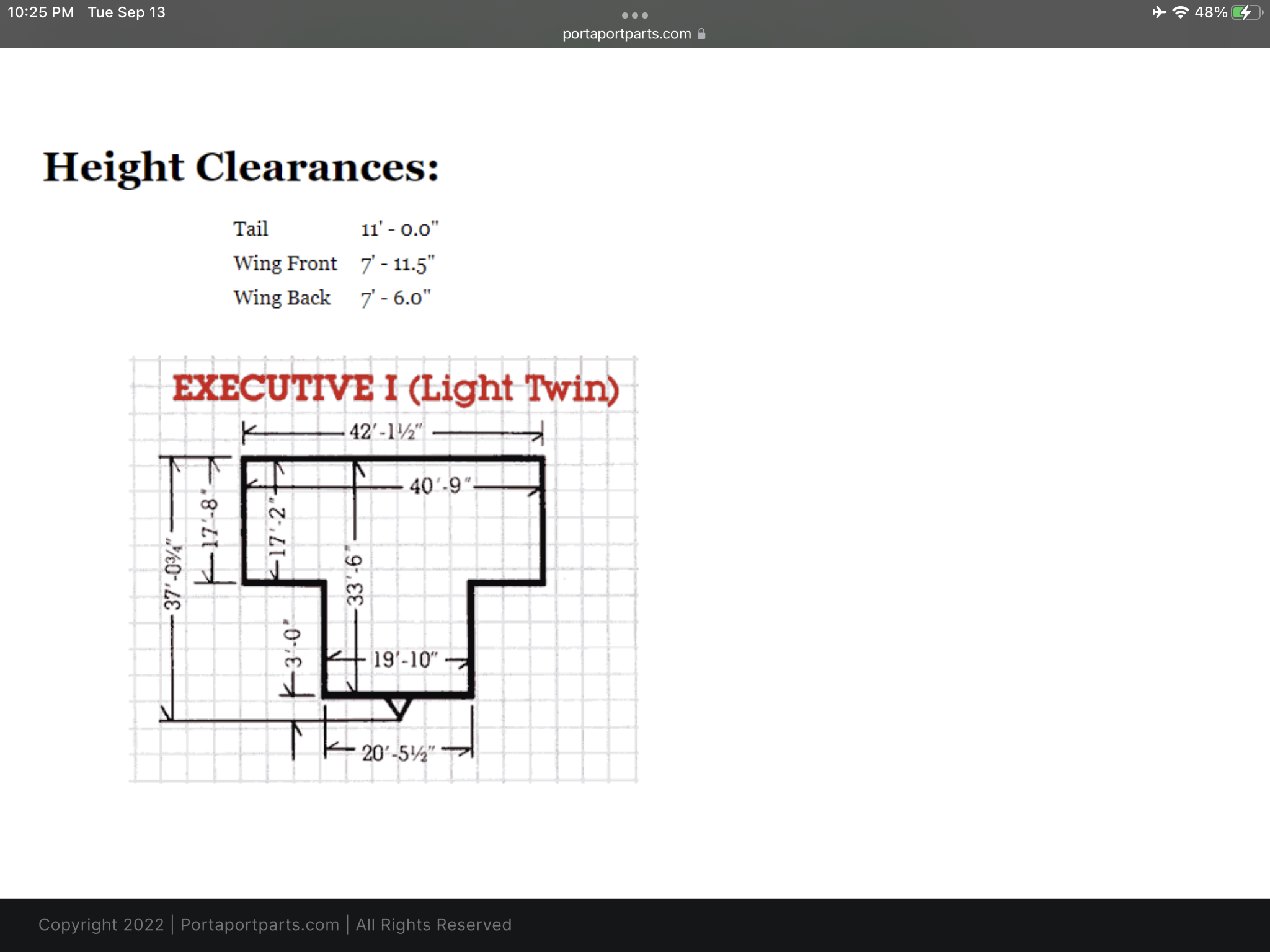Tap Portaportparts.com in the footer

pos(260,925)
